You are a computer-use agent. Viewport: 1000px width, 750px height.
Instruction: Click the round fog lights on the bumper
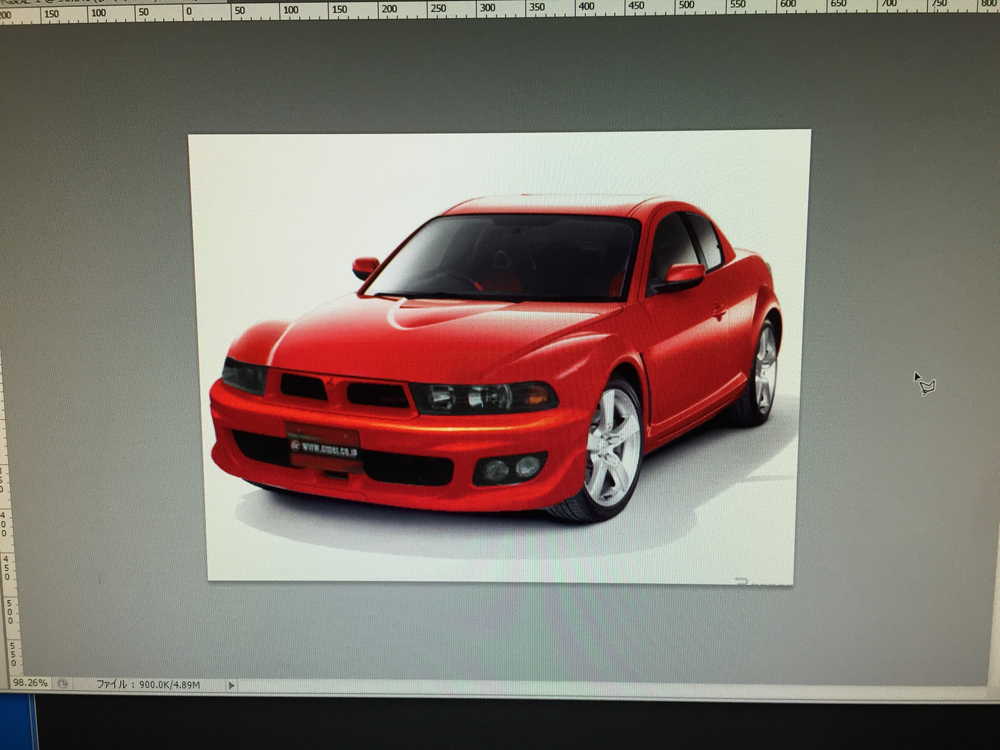pyautogui.click(x=511, y=468)
